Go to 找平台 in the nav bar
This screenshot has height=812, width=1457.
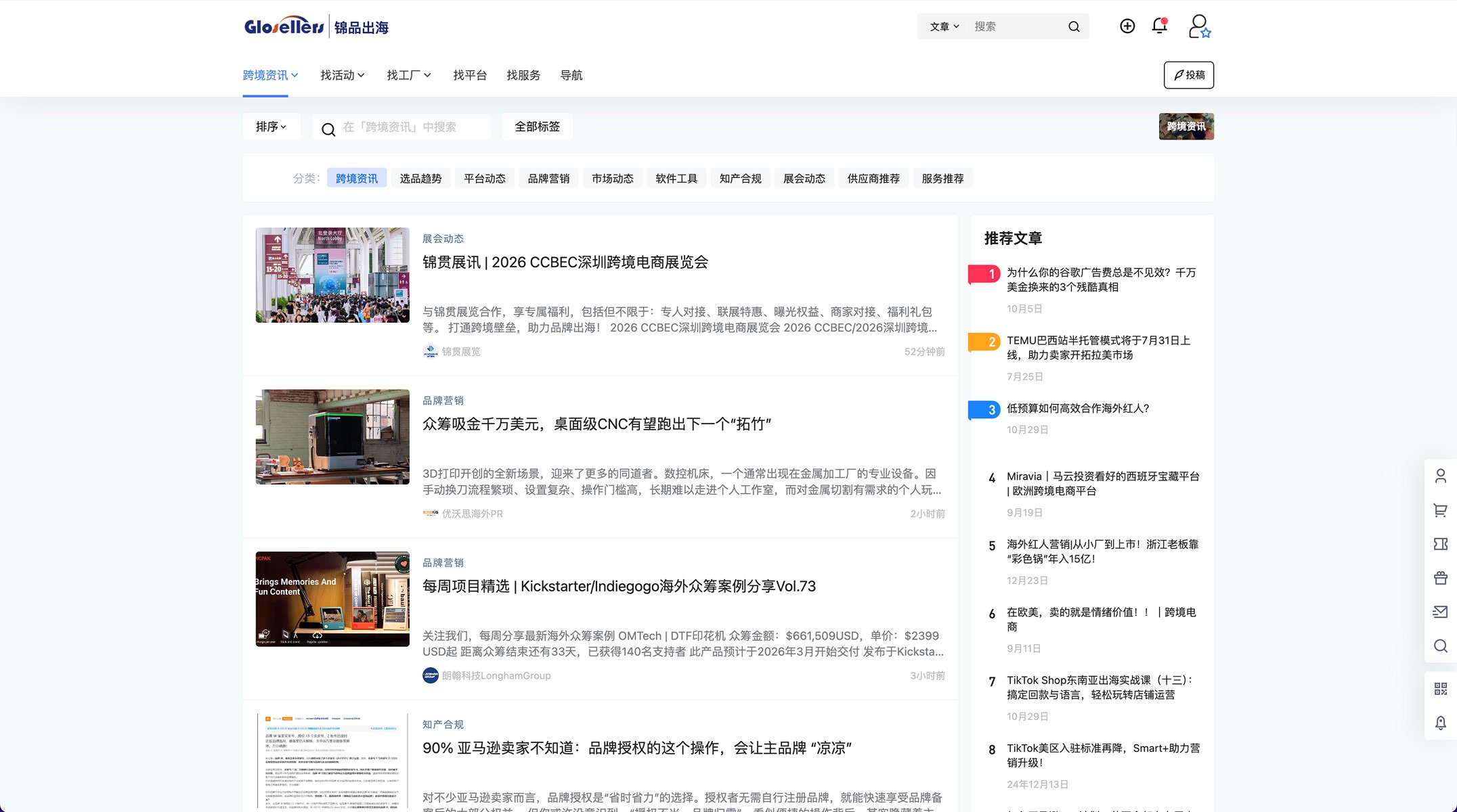(470, 75)
